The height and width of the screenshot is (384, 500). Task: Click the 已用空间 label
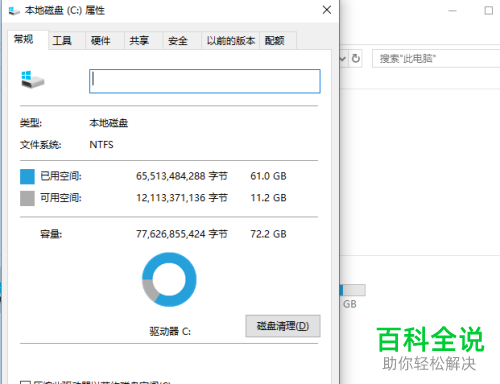point(61,176)
